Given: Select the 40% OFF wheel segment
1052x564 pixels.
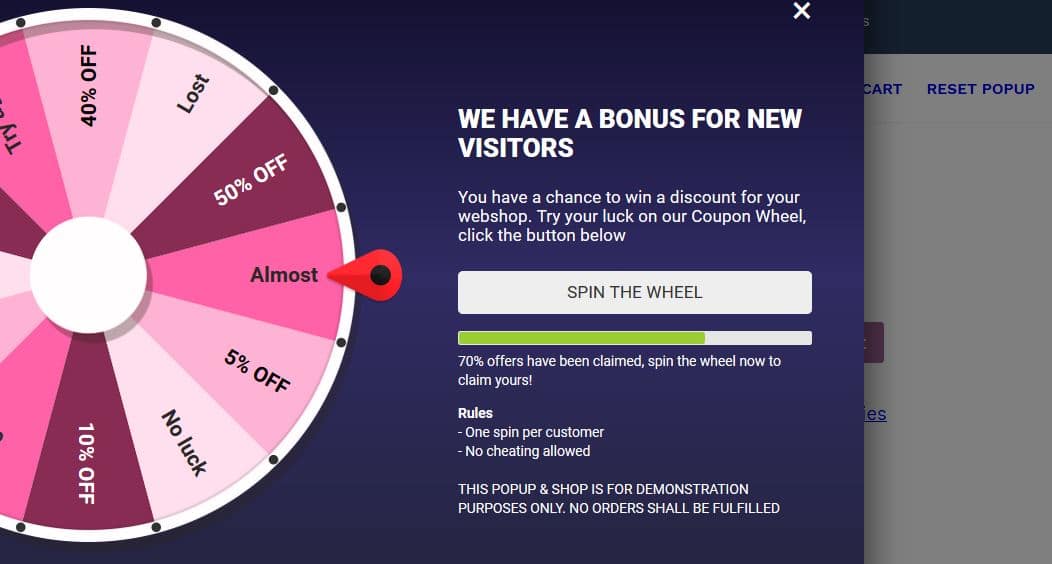Looking at the screenshot, I should tap(89, 85).
